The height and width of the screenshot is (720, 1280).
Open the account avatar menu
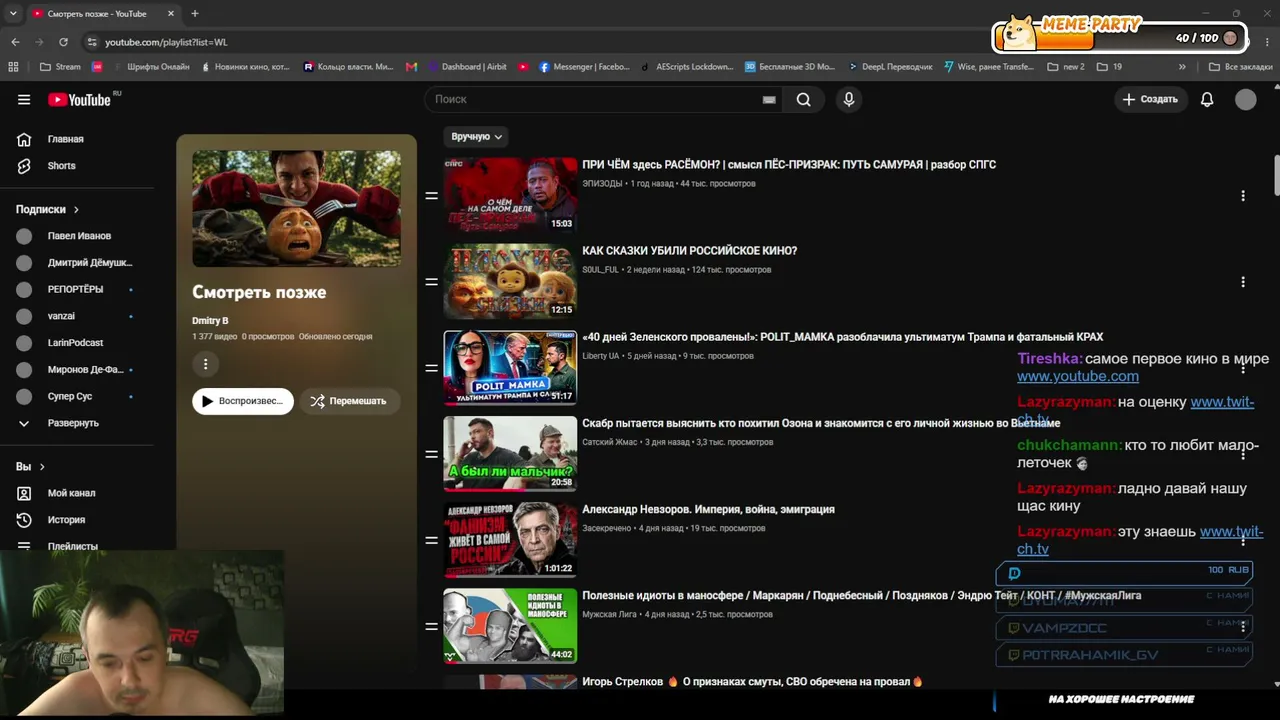click(x=1245, y=99)
